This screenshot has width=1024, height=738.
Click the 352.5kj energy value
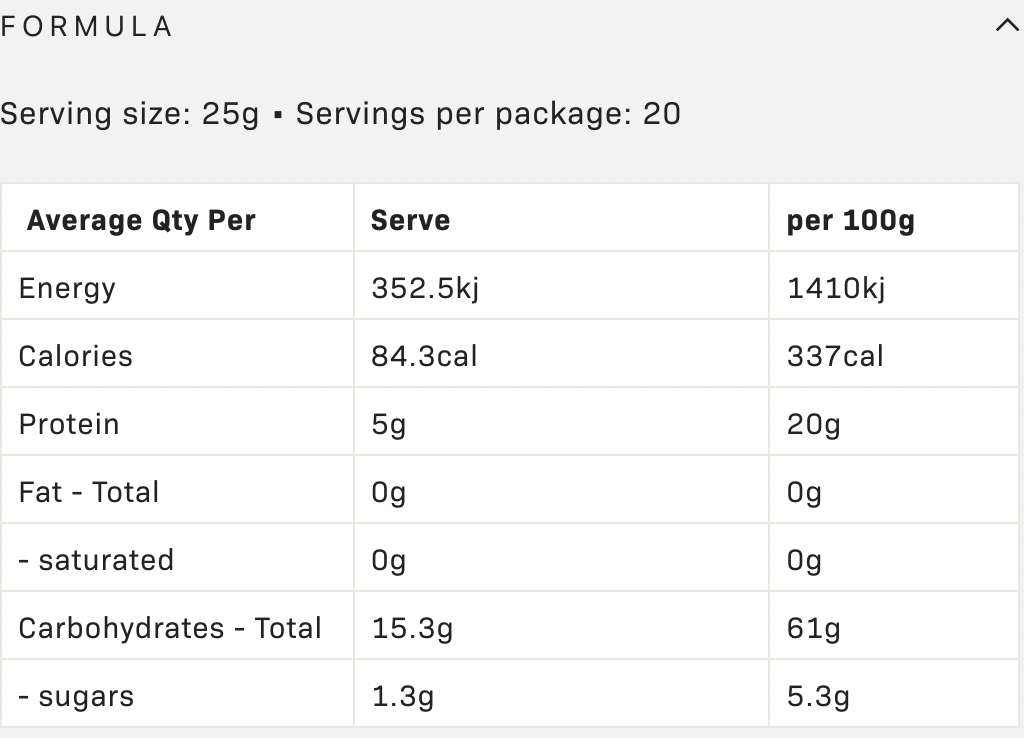pos(425,288)
